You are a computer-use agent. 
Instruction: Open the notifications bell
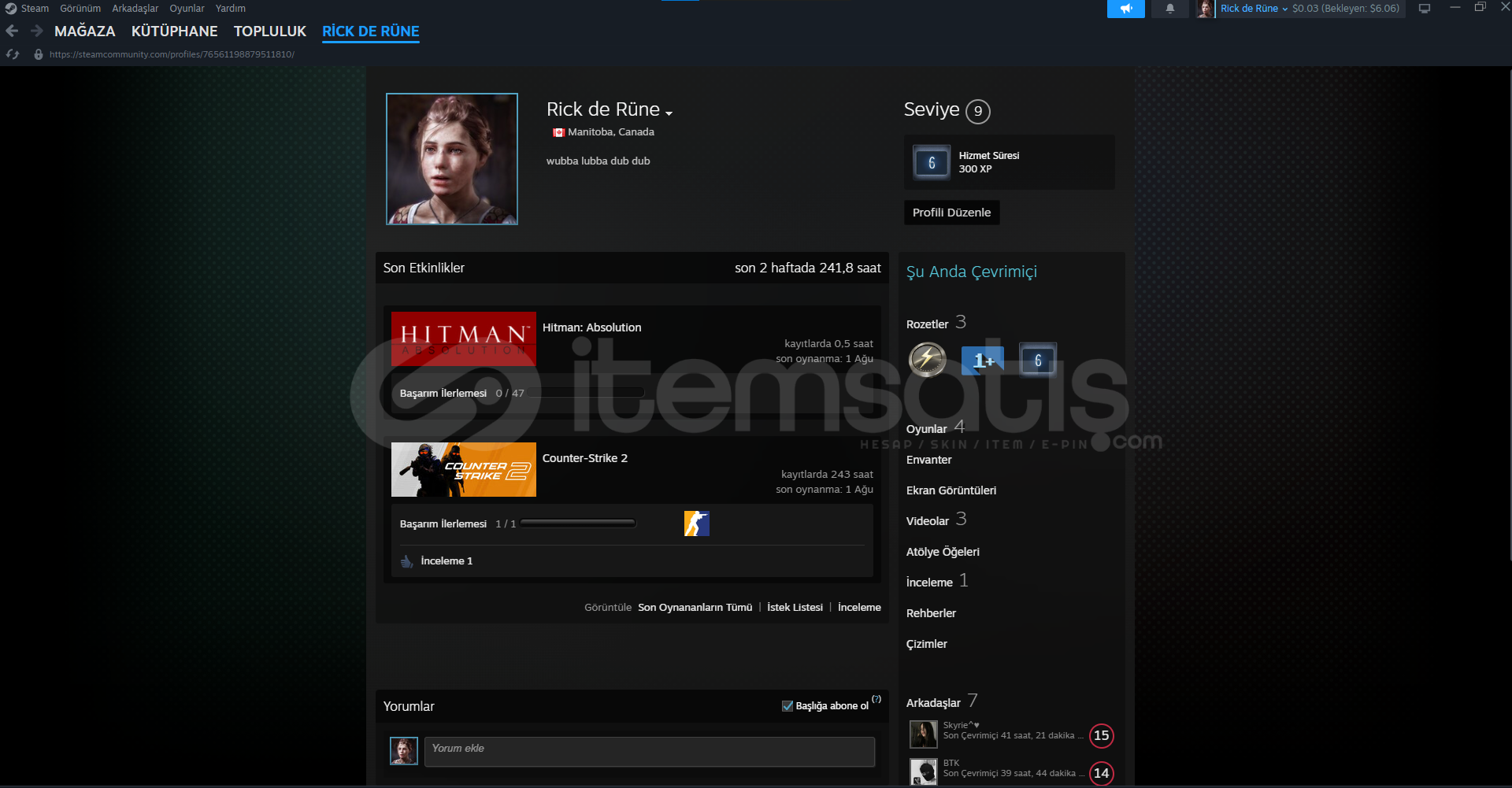click(x=1170, y=9)
